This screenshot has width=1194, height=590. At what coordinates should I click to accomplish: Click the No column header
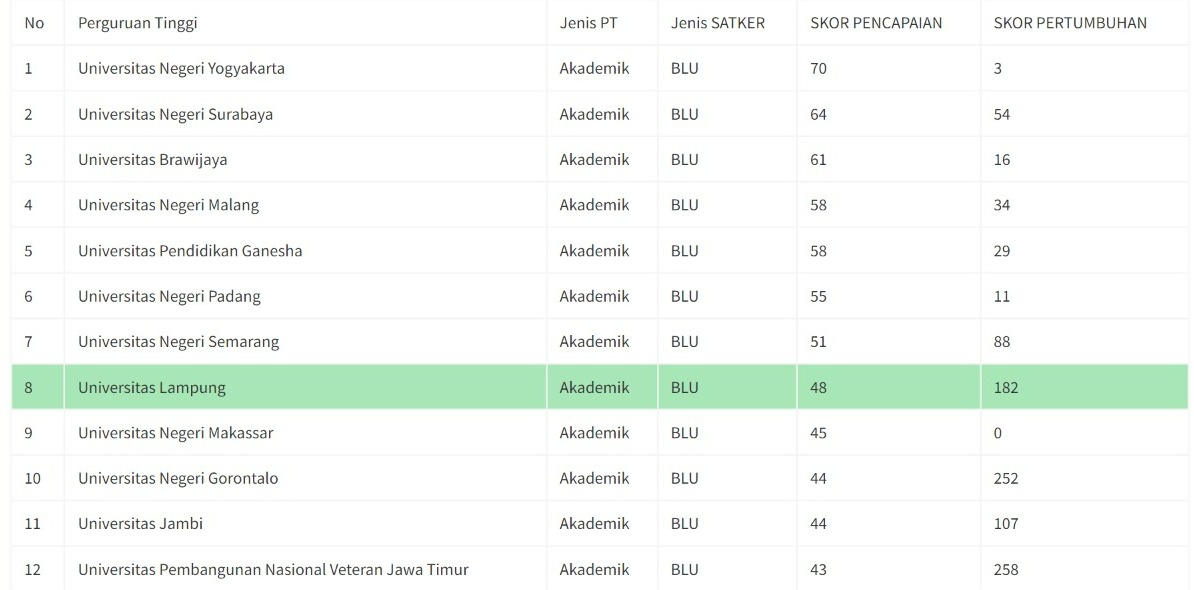pyautogui.click(x=34, y=23)
